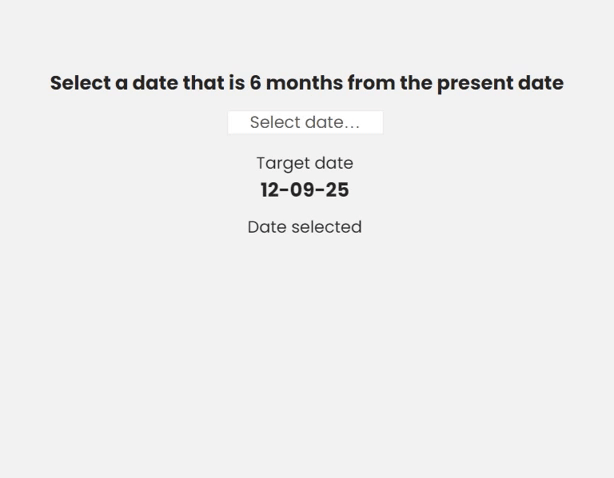
Task: Click the heading about selecting a date
Action: tap(306, 83)
